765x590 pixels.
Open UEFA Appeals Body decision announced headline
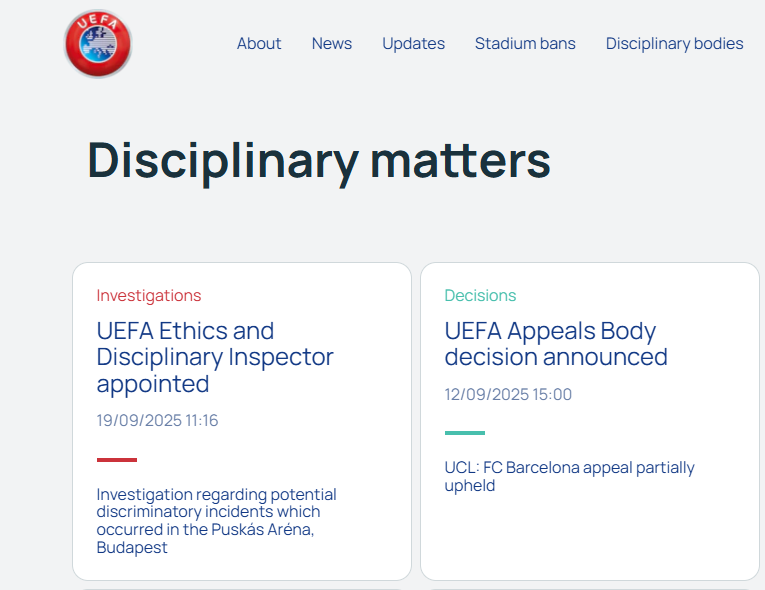[555, 344]
